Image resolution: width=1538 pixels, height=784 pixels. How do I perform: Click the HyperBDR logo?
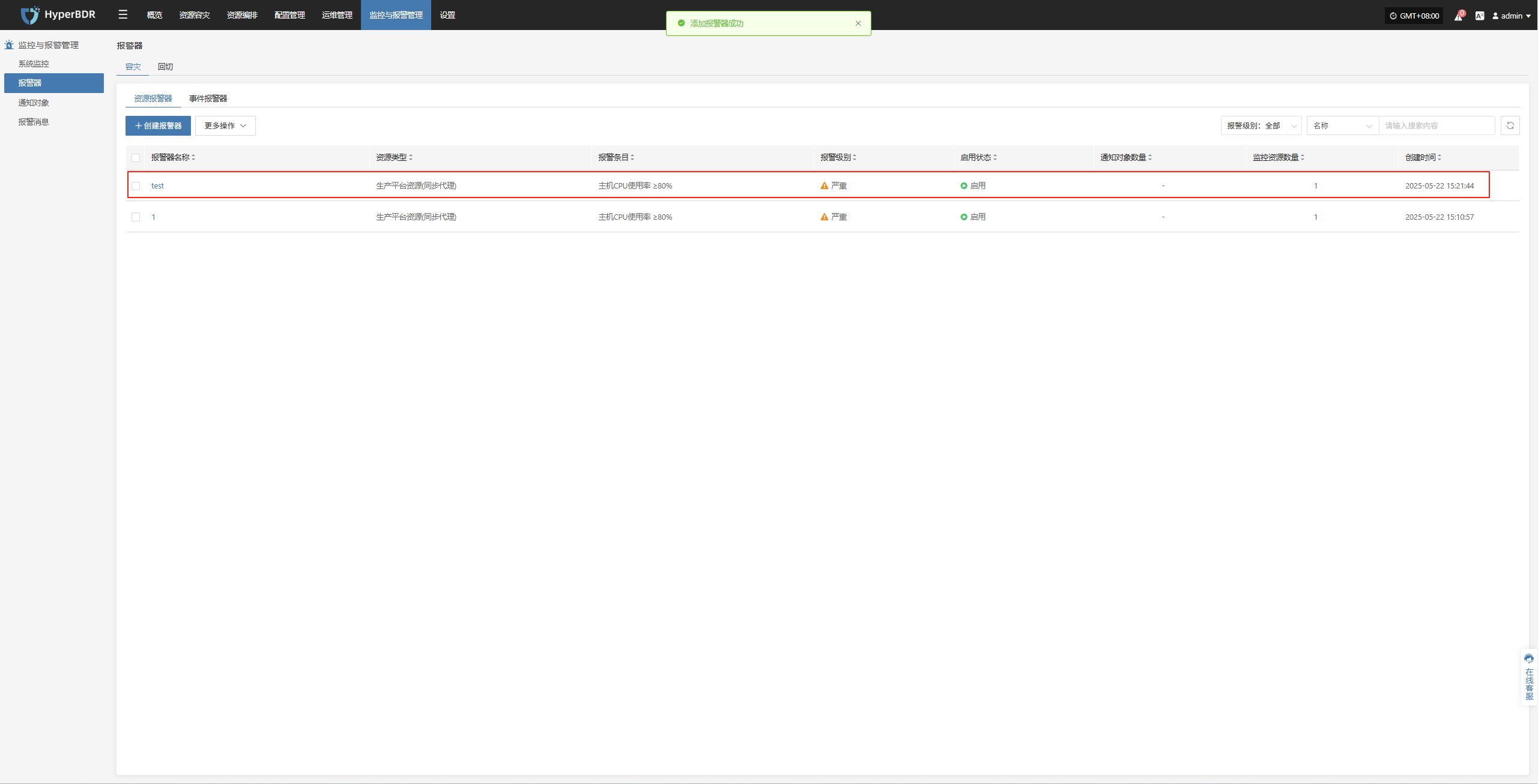coord(58,14)
